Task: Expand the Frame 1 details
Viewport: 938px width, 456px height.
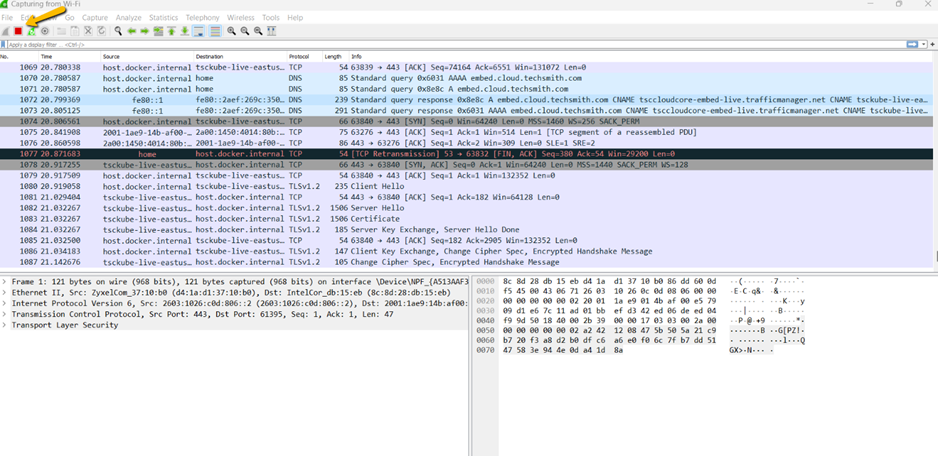Action: [x=4, y=281]
